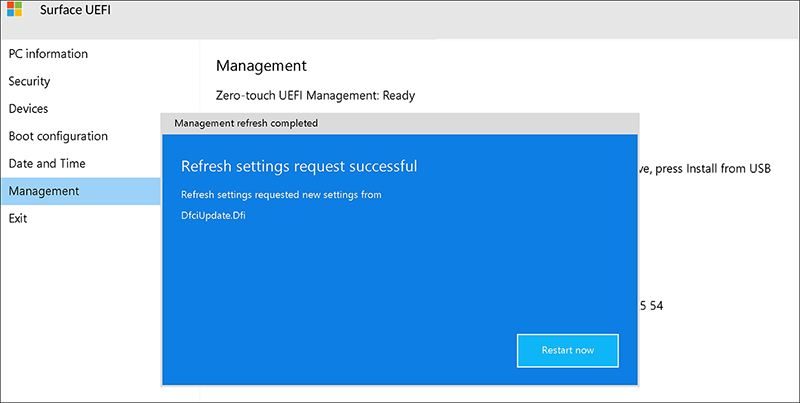Click the Restart now button
Image resolution: width=800 pixels, height=403 pixels.
click(567, 350)
